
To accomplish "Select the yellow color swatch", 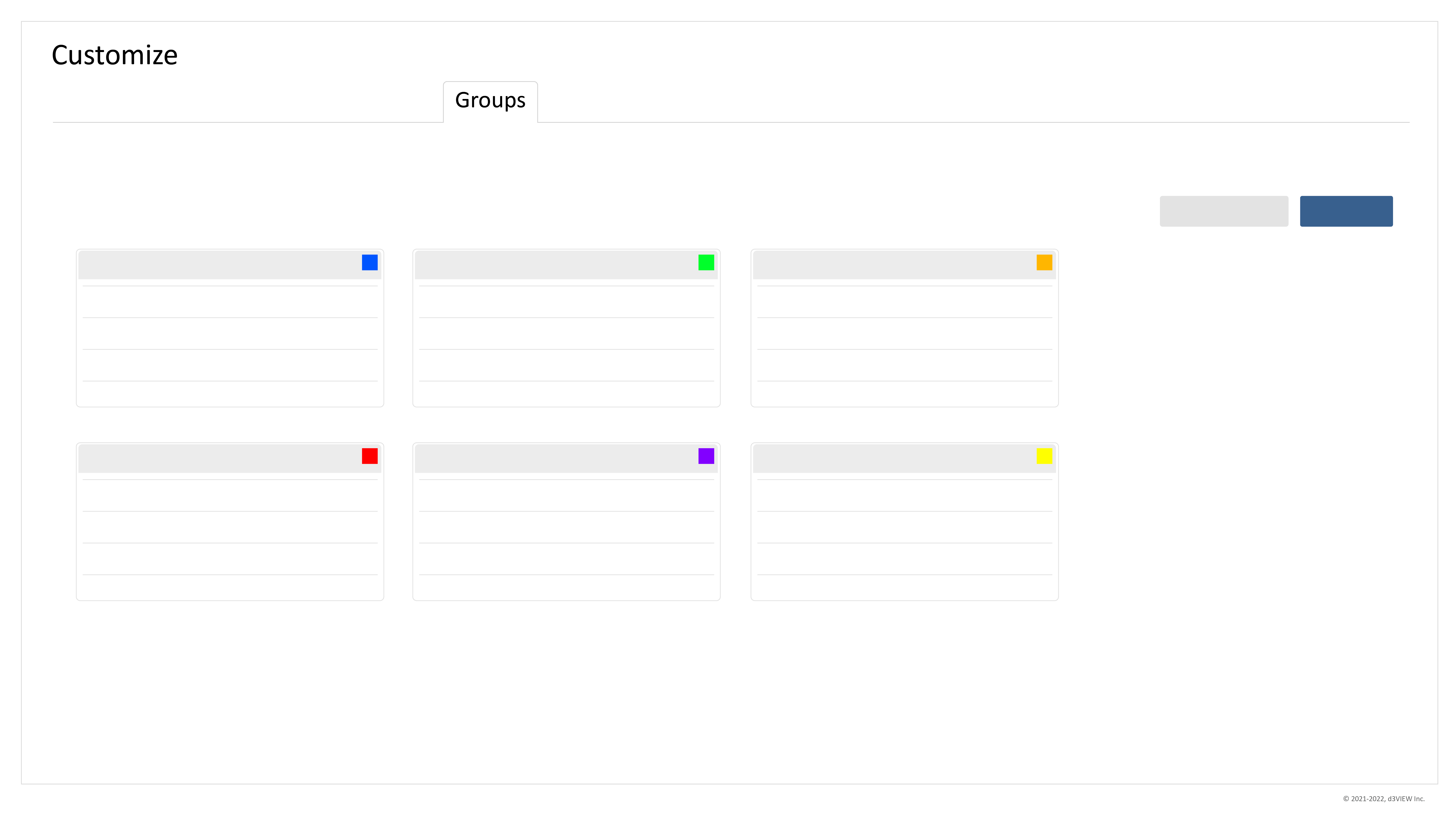I will pos(1044,456).
